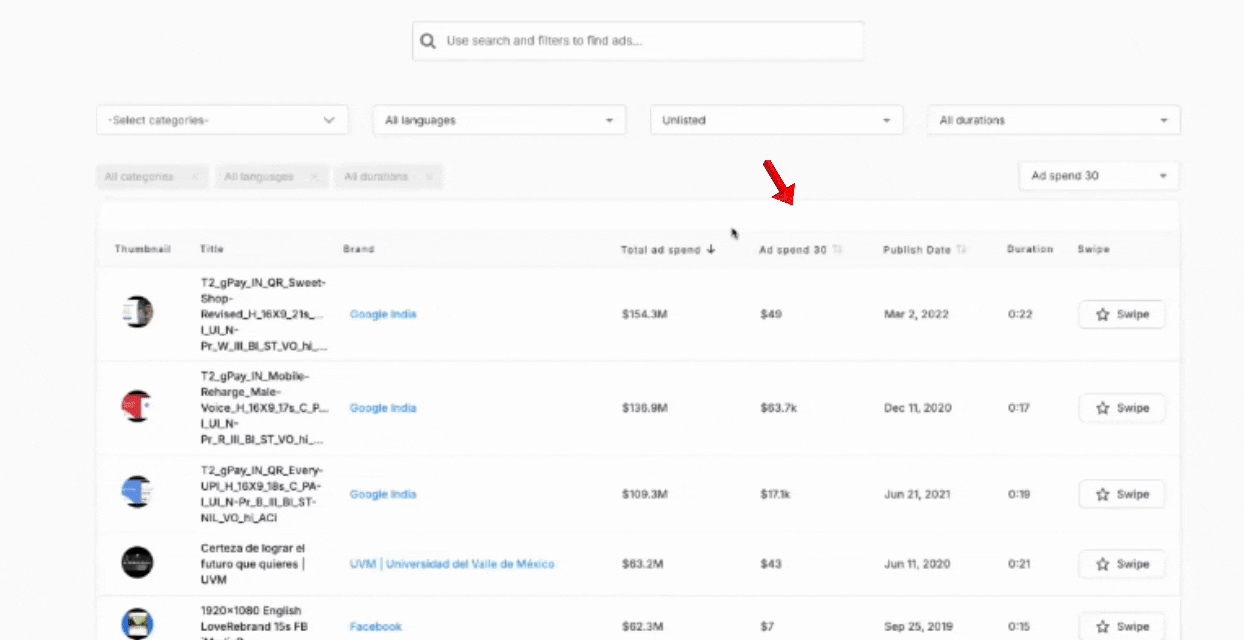Open the Facebook brand link

(376, 627)
